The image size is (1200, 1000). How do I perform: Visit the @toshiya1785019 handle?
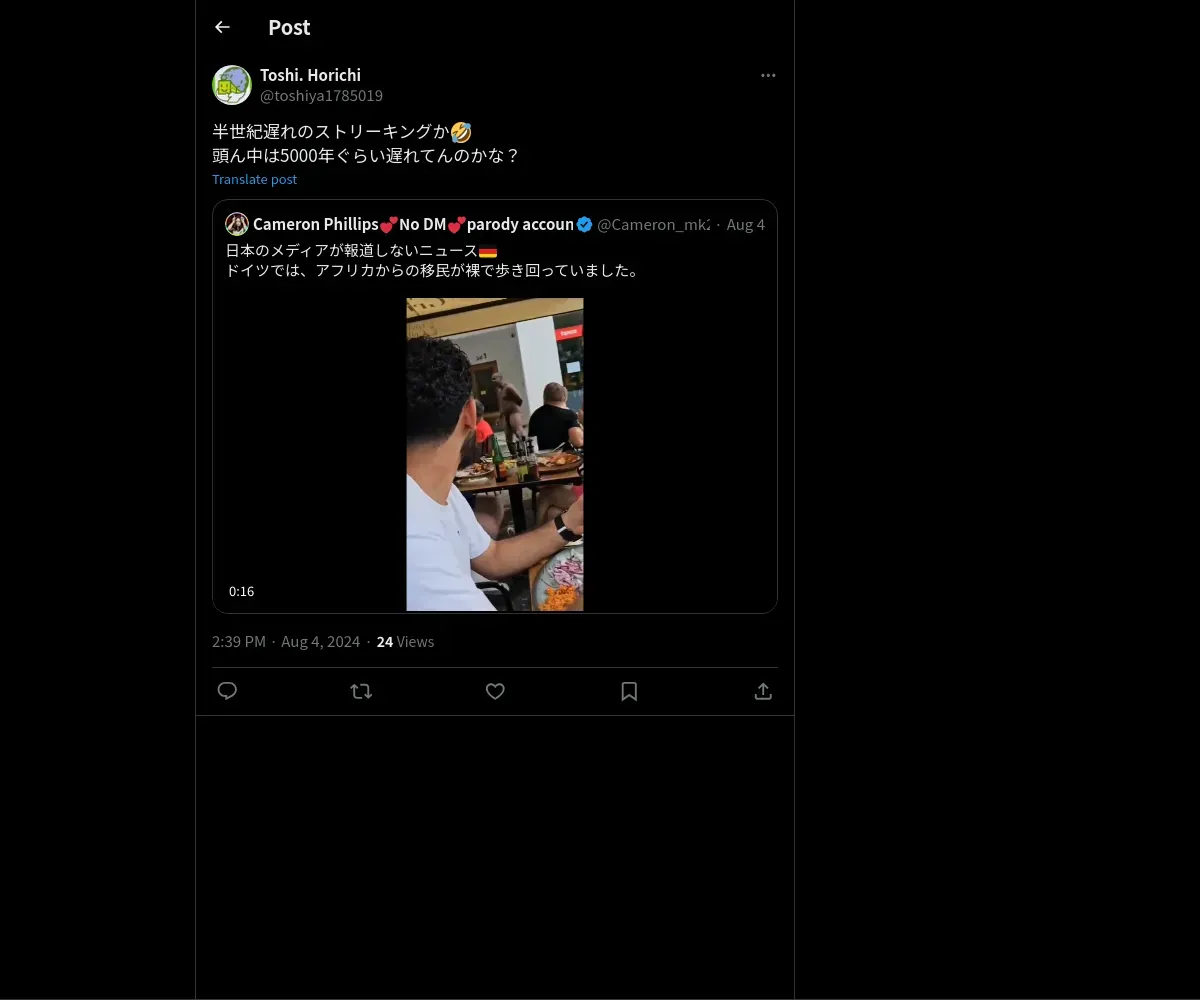321,96
